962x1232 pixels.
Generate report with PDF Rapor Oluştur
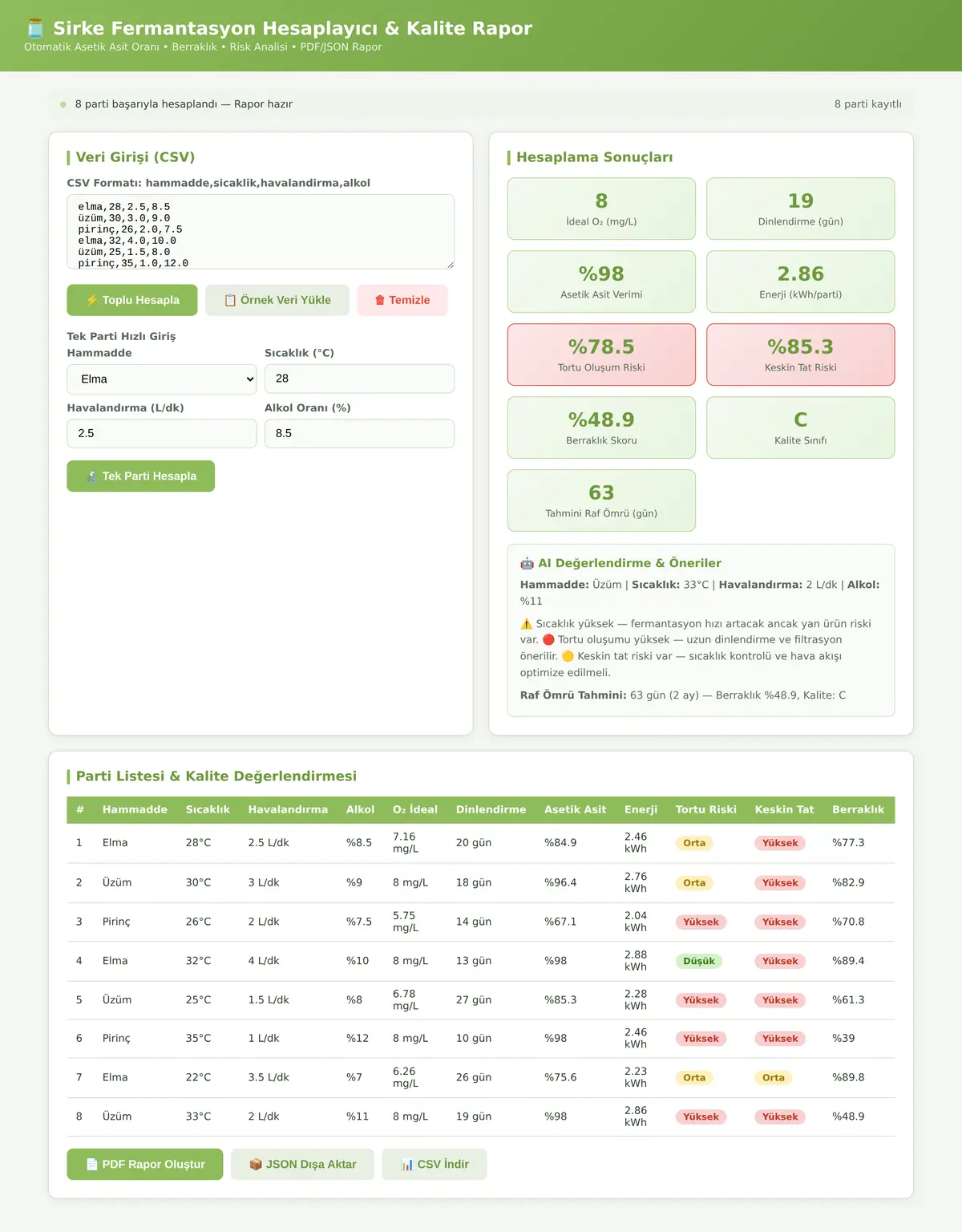(145, 1164)
